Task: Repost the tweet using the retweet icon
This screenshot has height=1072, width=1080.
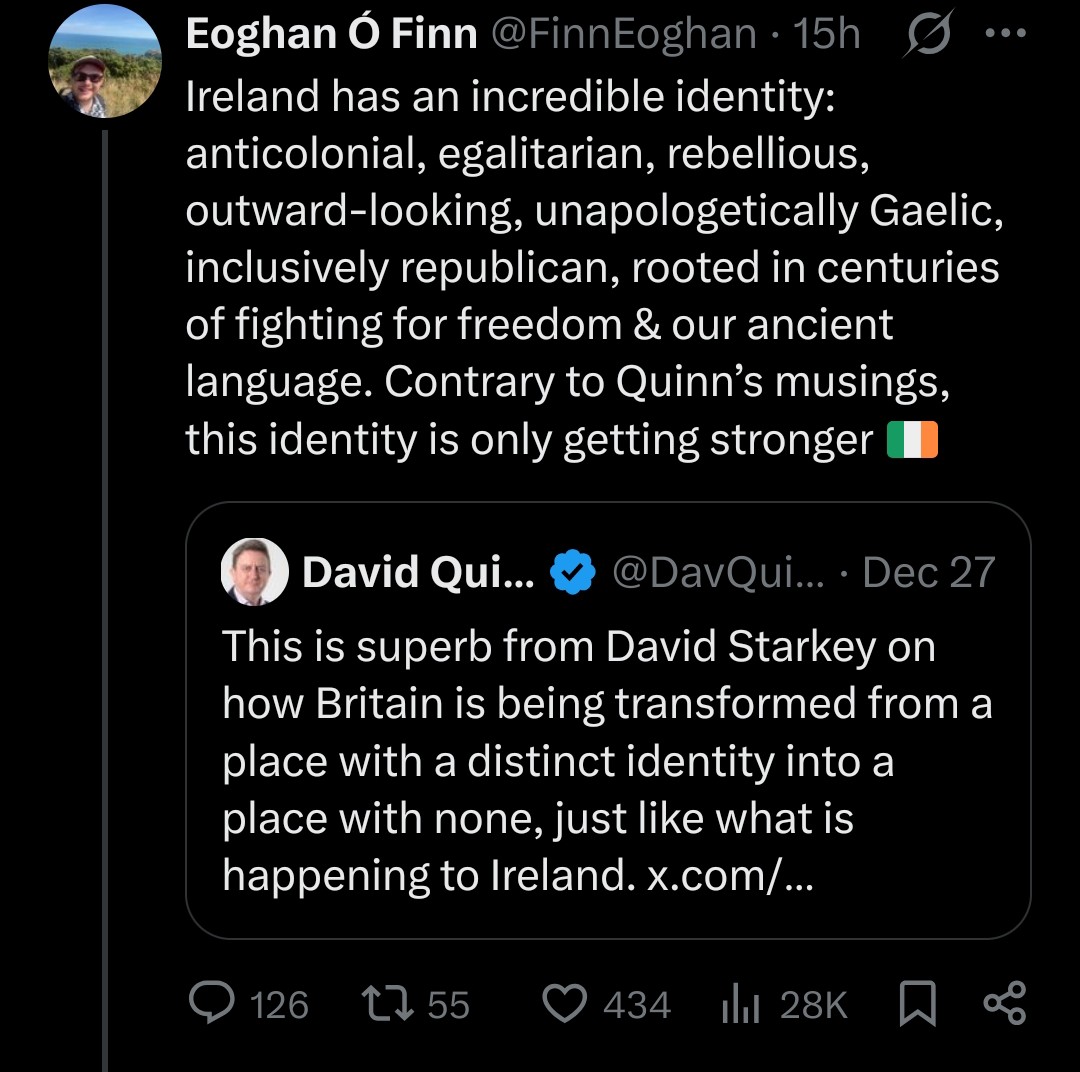Action: pos(385,1004)
